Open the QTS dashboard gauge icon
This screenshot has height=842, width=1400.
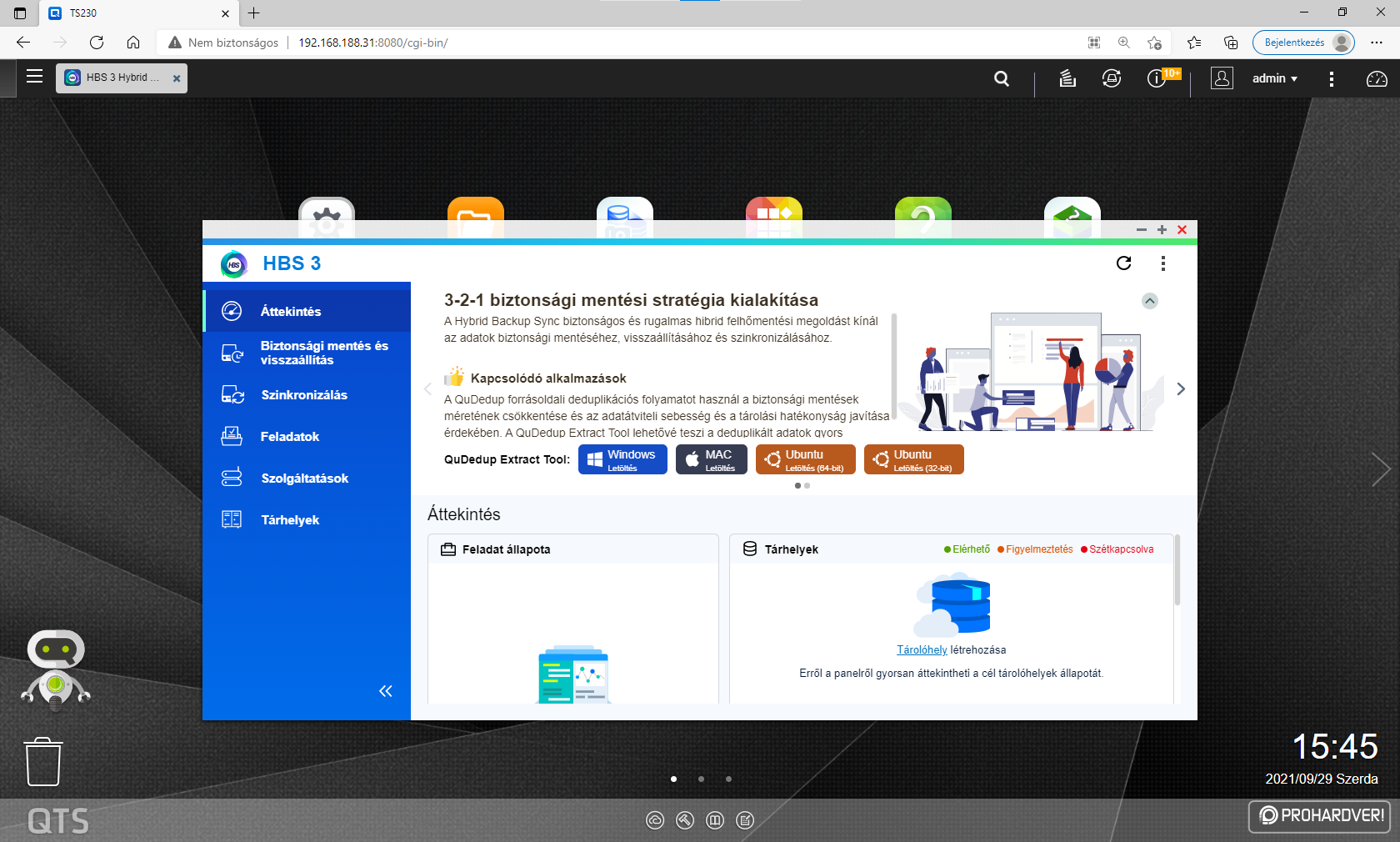(x=1377, y=78)
